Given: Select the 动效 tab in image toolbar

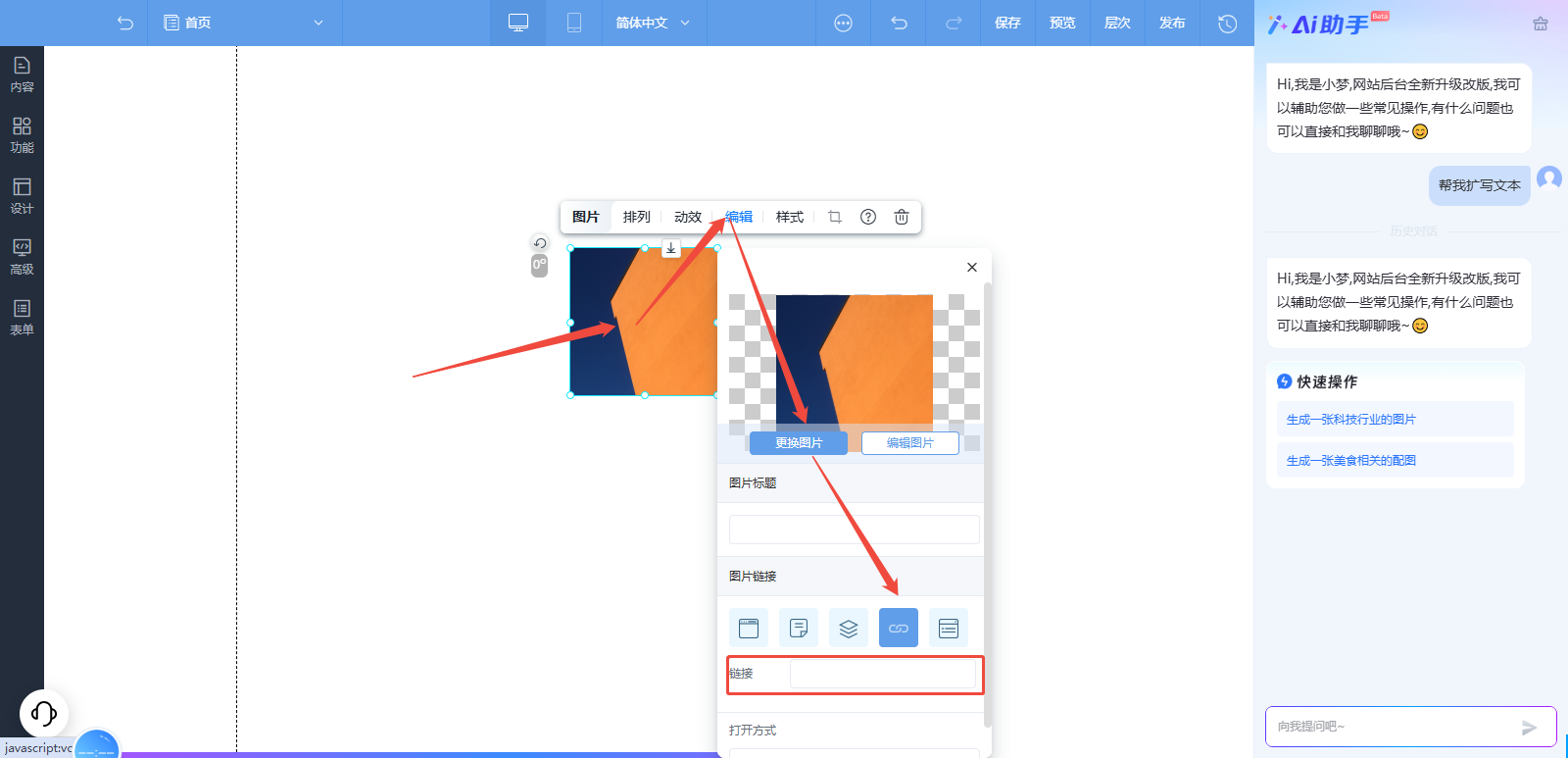Looking at the screenshot, I should (x=688, y=217).
